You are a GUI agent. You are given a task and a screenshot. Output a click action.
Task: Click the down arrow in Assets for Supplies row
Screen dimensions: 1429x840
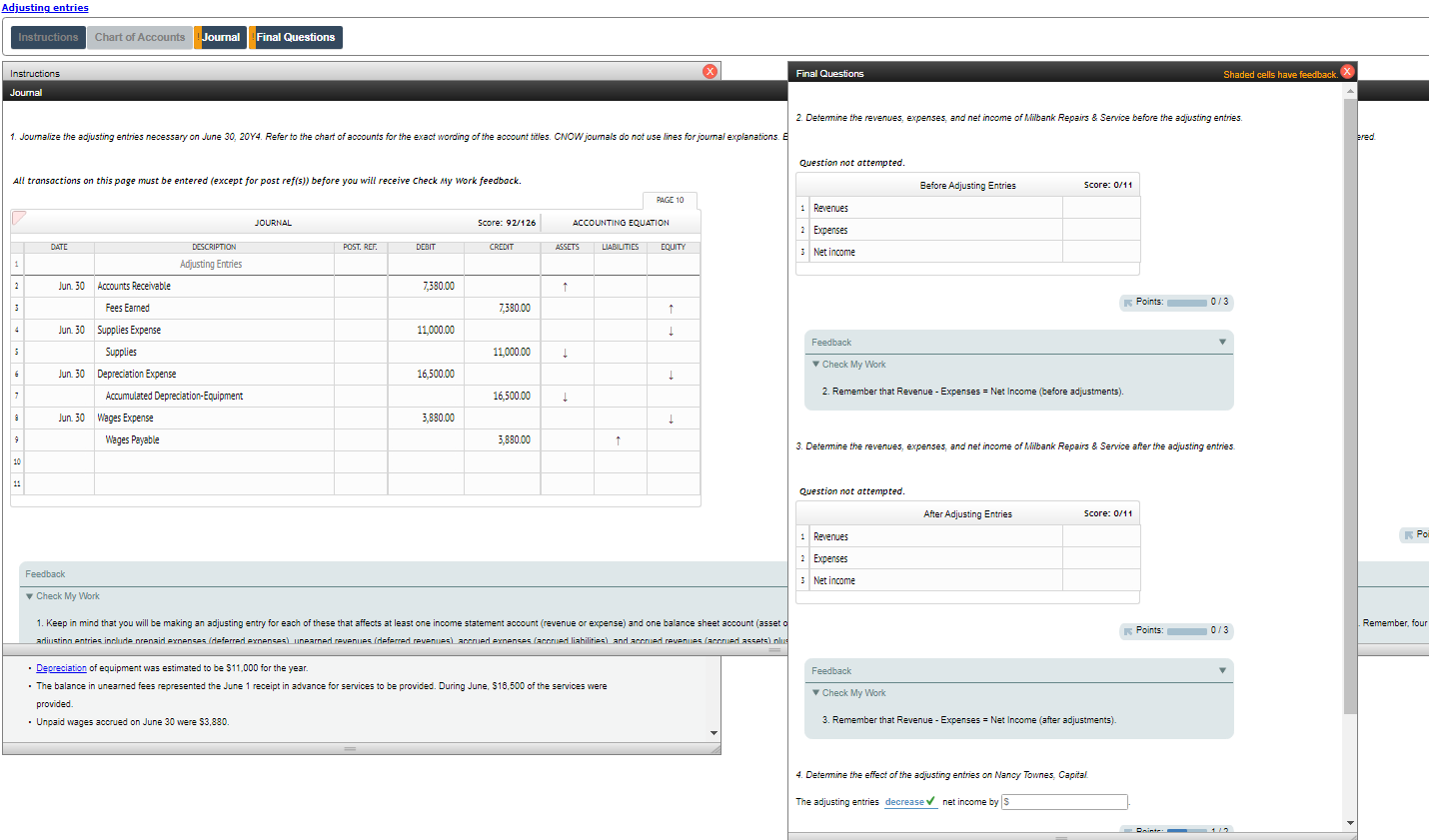(x=566, y=352)
